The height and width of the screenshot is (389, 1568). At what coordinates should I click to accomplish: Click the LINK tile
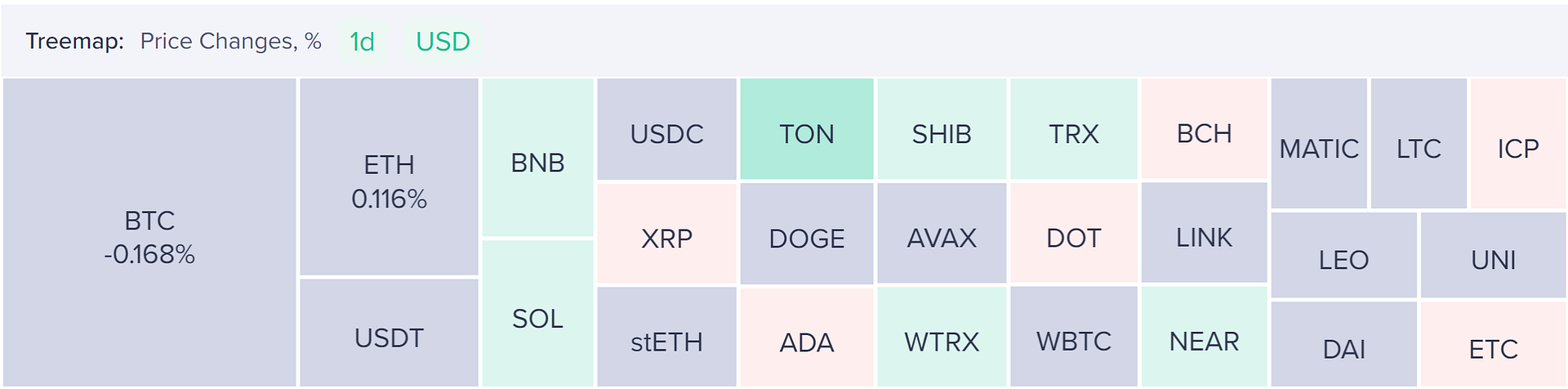[1204, 233]
